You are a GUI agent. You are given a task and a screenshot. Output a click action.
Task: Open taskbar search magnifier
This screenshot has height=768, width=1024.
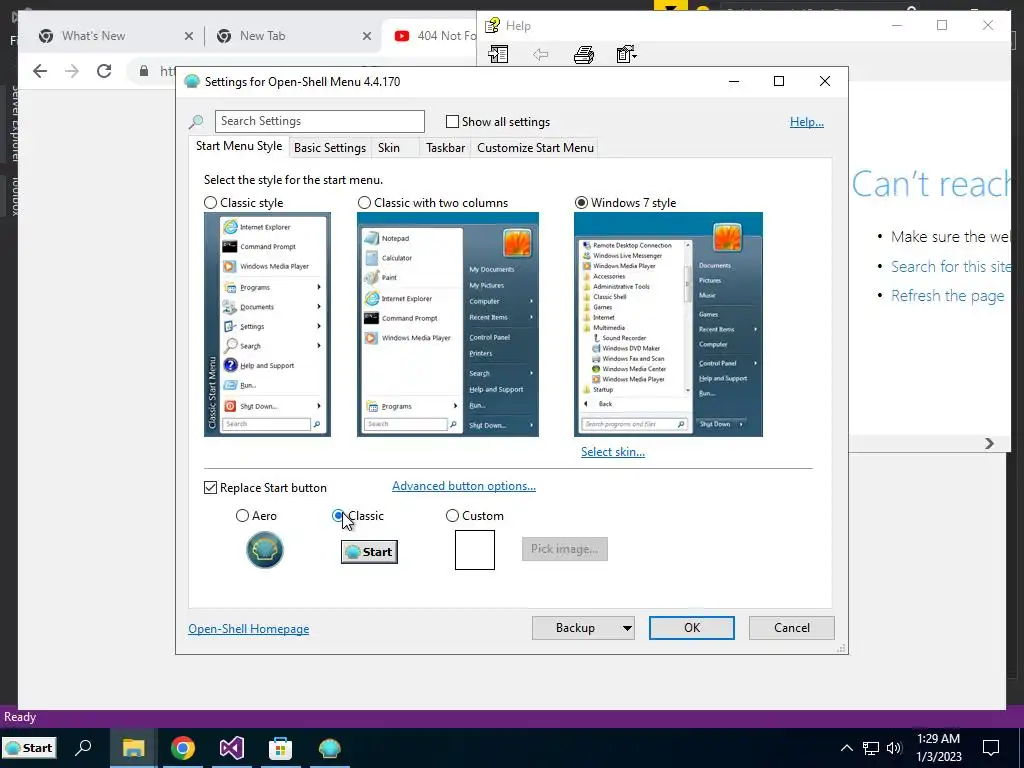tap(84, 748)
